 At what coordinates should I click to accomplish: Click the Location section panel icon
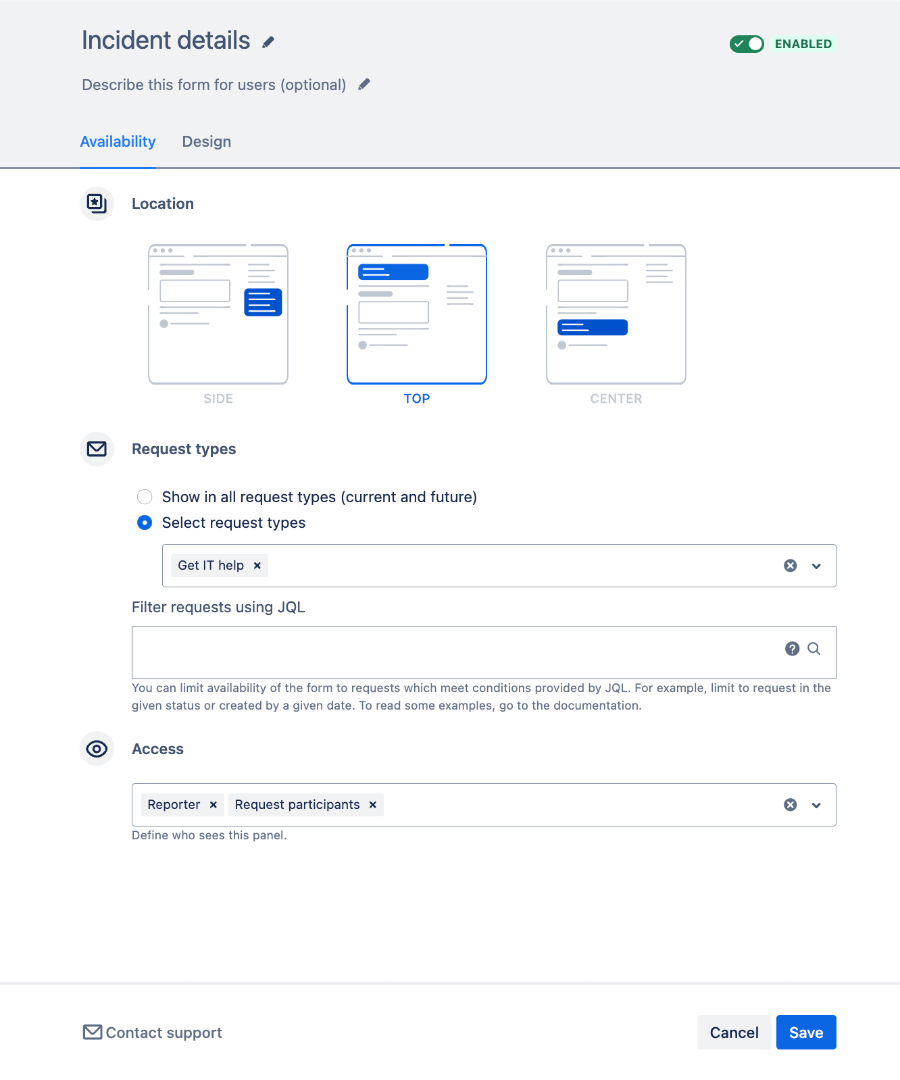(96, 203)
